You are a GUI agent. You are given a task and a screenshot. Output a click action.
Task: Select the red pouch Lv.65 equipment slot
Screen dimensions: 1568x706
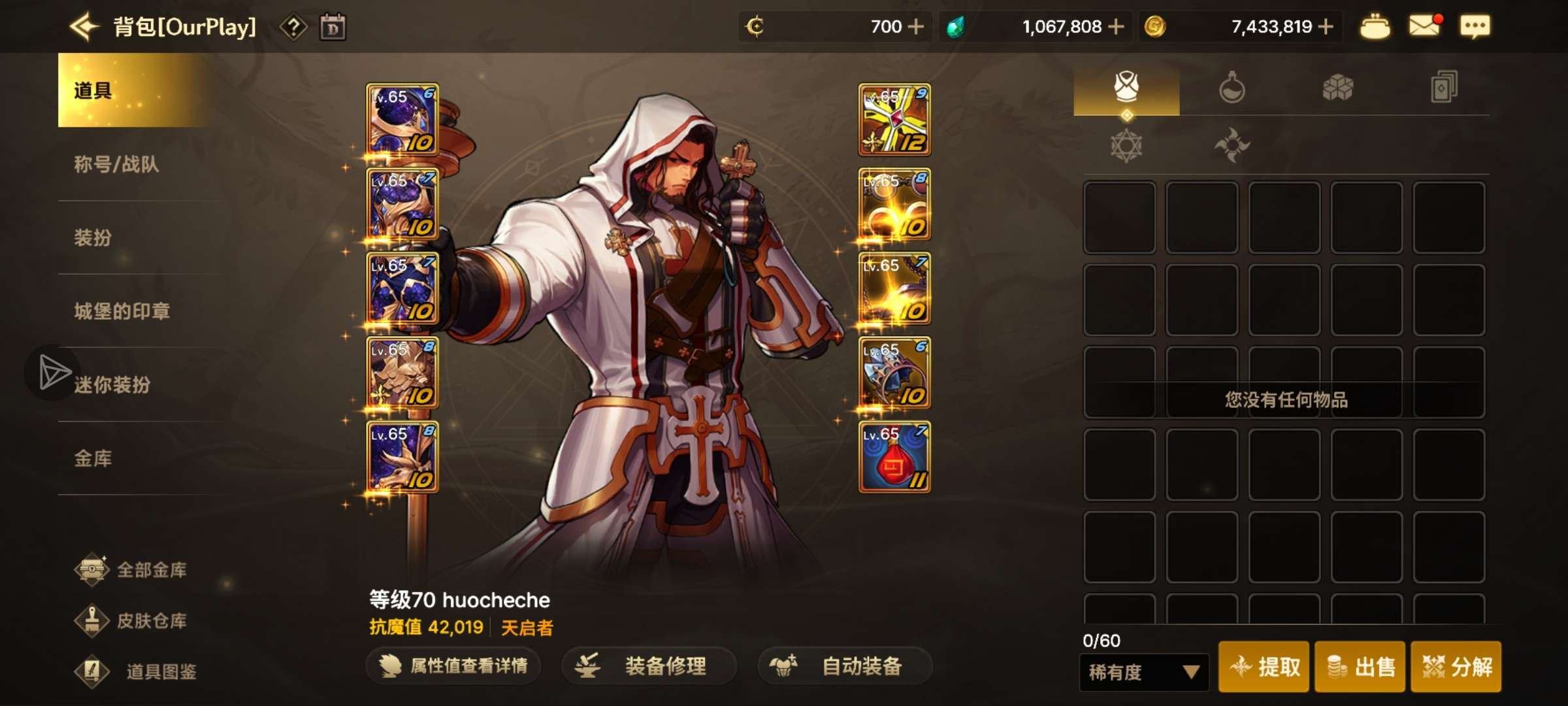894,457
